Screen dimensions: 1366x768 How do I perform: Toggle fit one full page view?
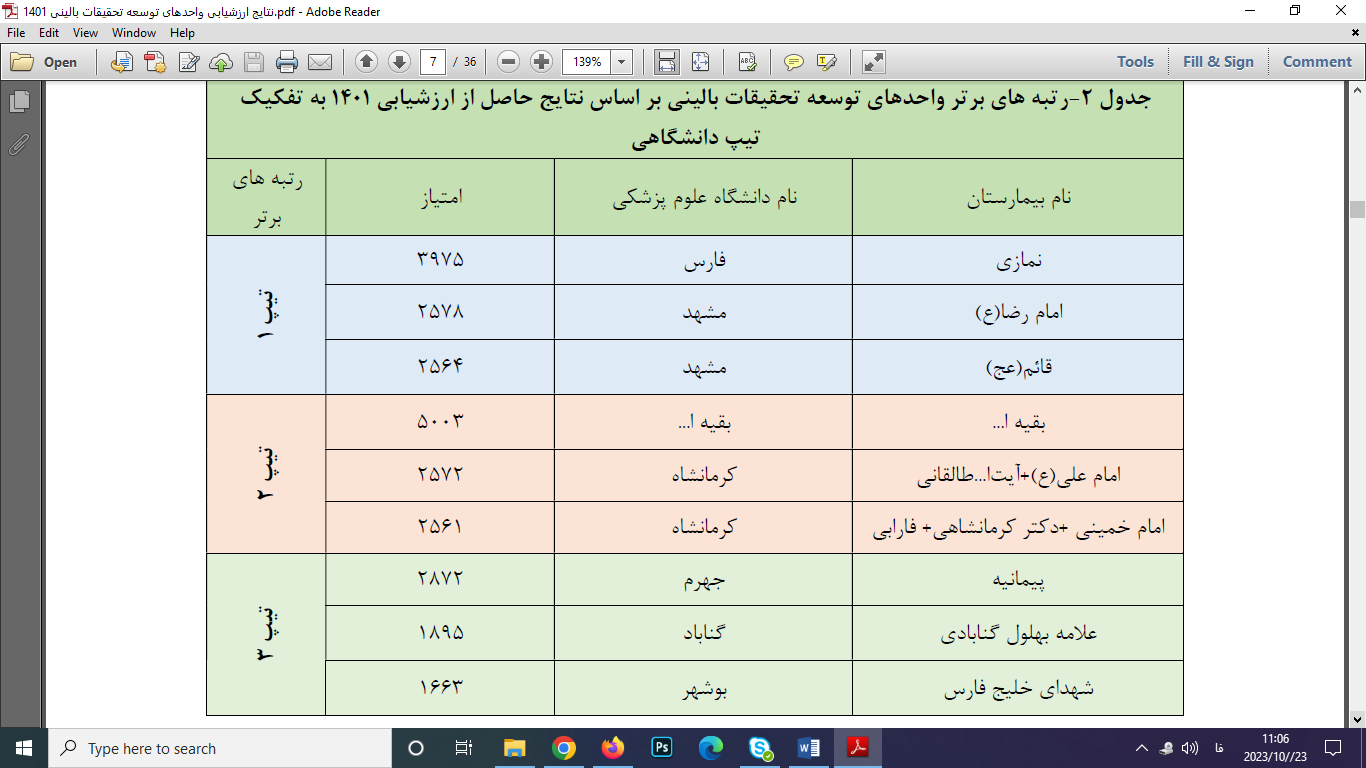(700, 62)
